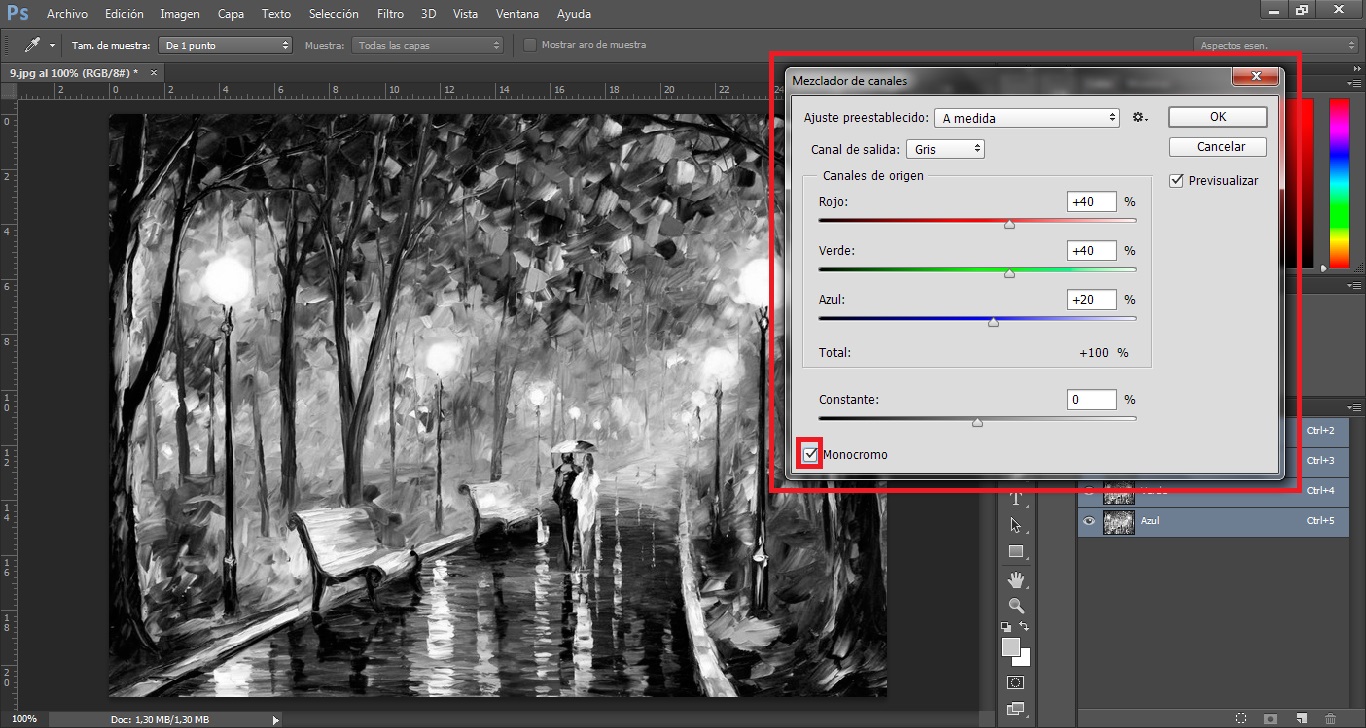Open the Selección menu
The height and width of the screenshot is (728, 1366).
click(334, 14)
